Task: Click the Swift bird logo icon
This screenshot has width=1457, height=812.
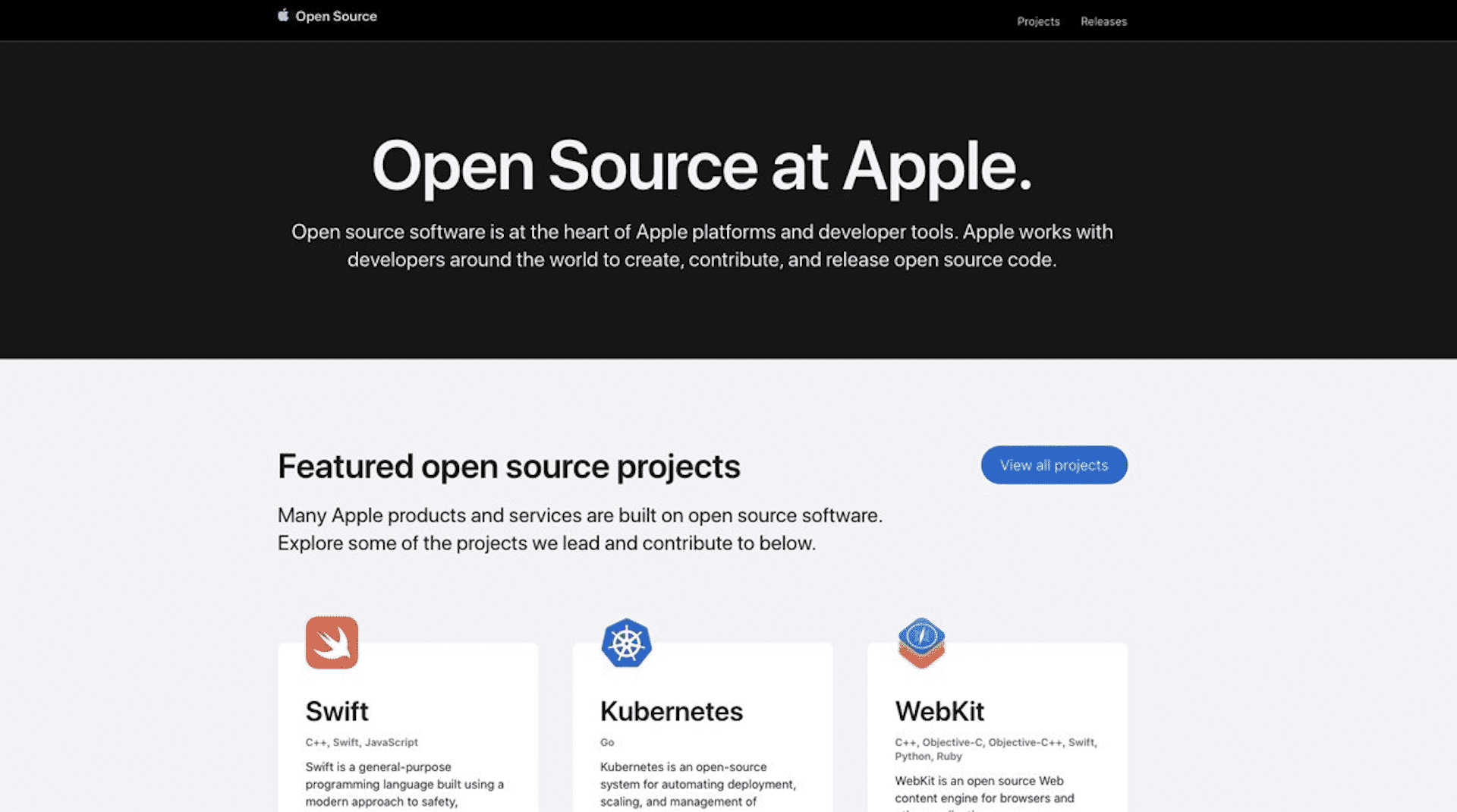Action: [332, 643]
